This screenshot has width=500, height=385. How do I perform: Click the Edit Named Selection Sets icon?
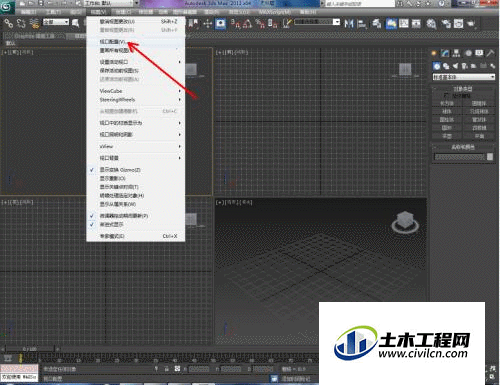click(x=287, y=24)
